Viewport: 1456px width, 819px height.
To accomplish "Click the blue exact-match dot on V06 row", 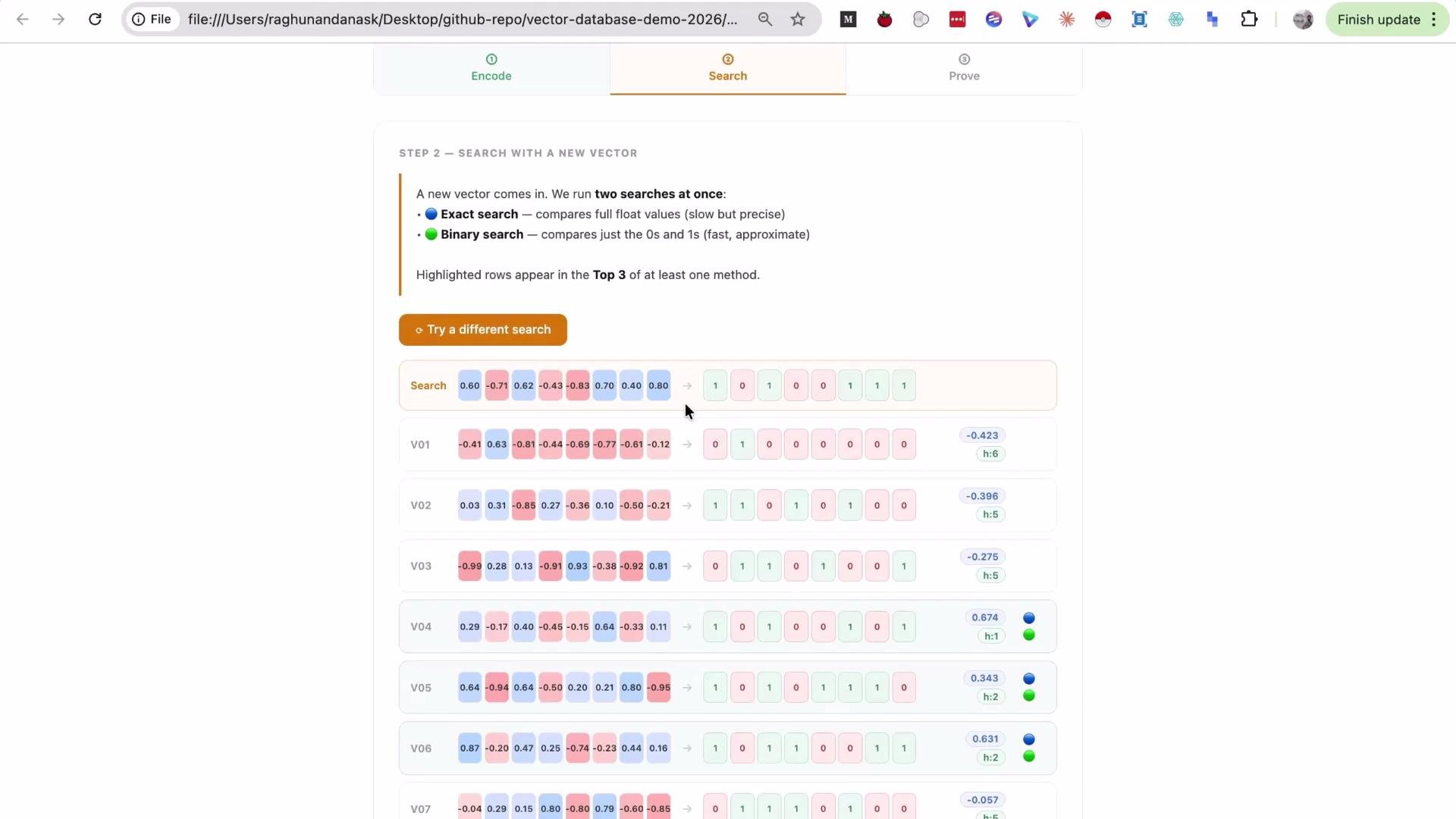I will [x=1029, y=739].
